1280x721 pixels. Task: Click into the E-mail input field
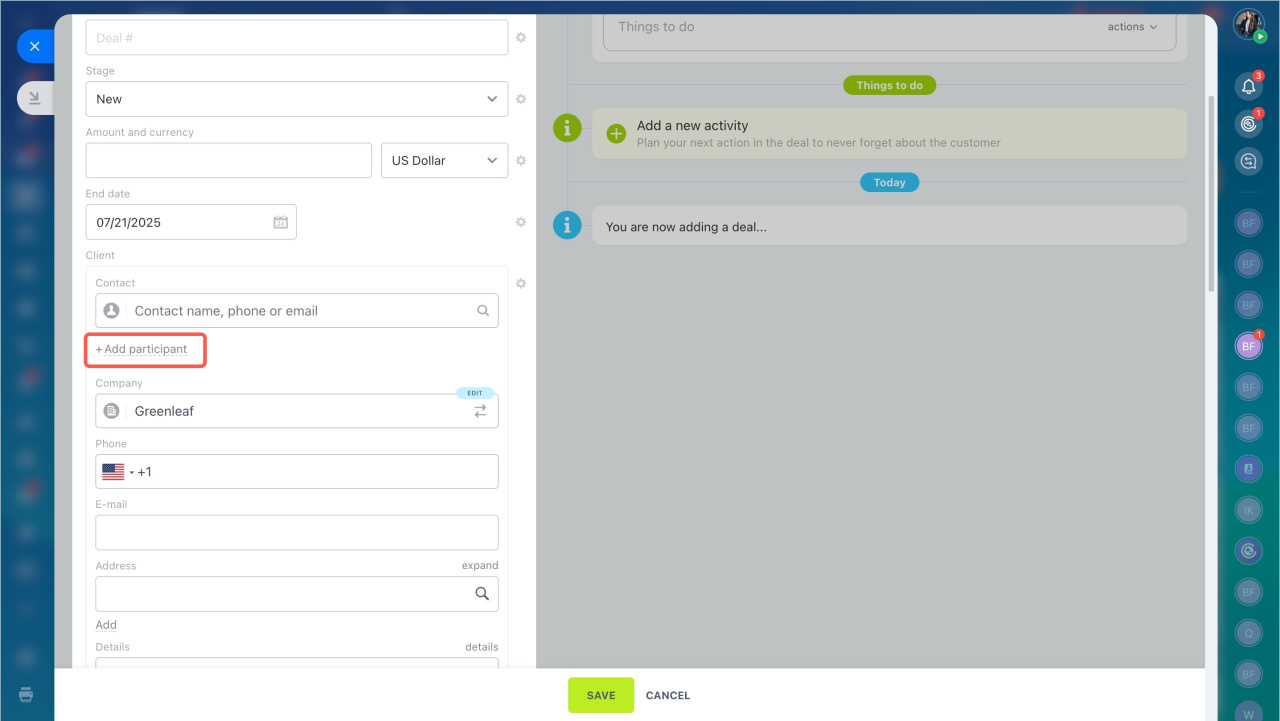pyautogui.click(x=296, y=533)
